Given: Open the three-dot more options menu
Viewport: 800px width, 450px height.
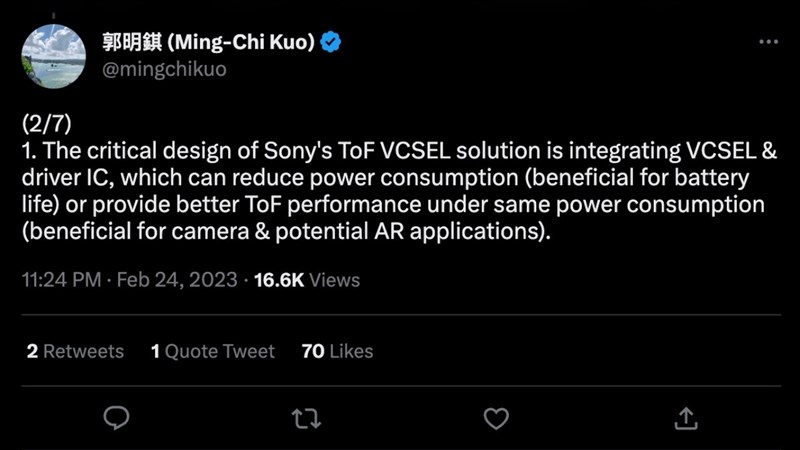Looking at the screenshot, I should (768, 41).
